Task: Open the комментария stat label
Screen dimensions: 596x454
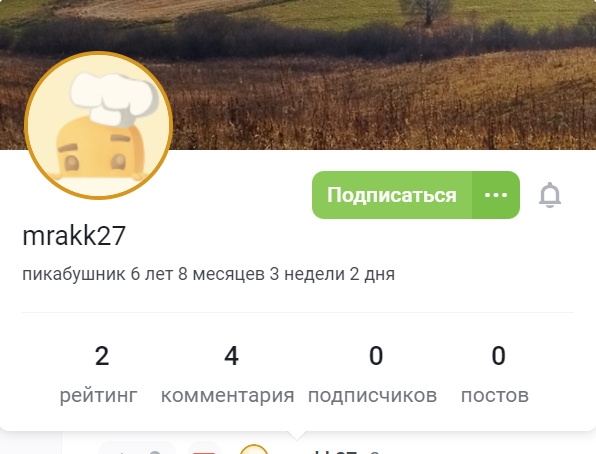Action: click(228, 395)
